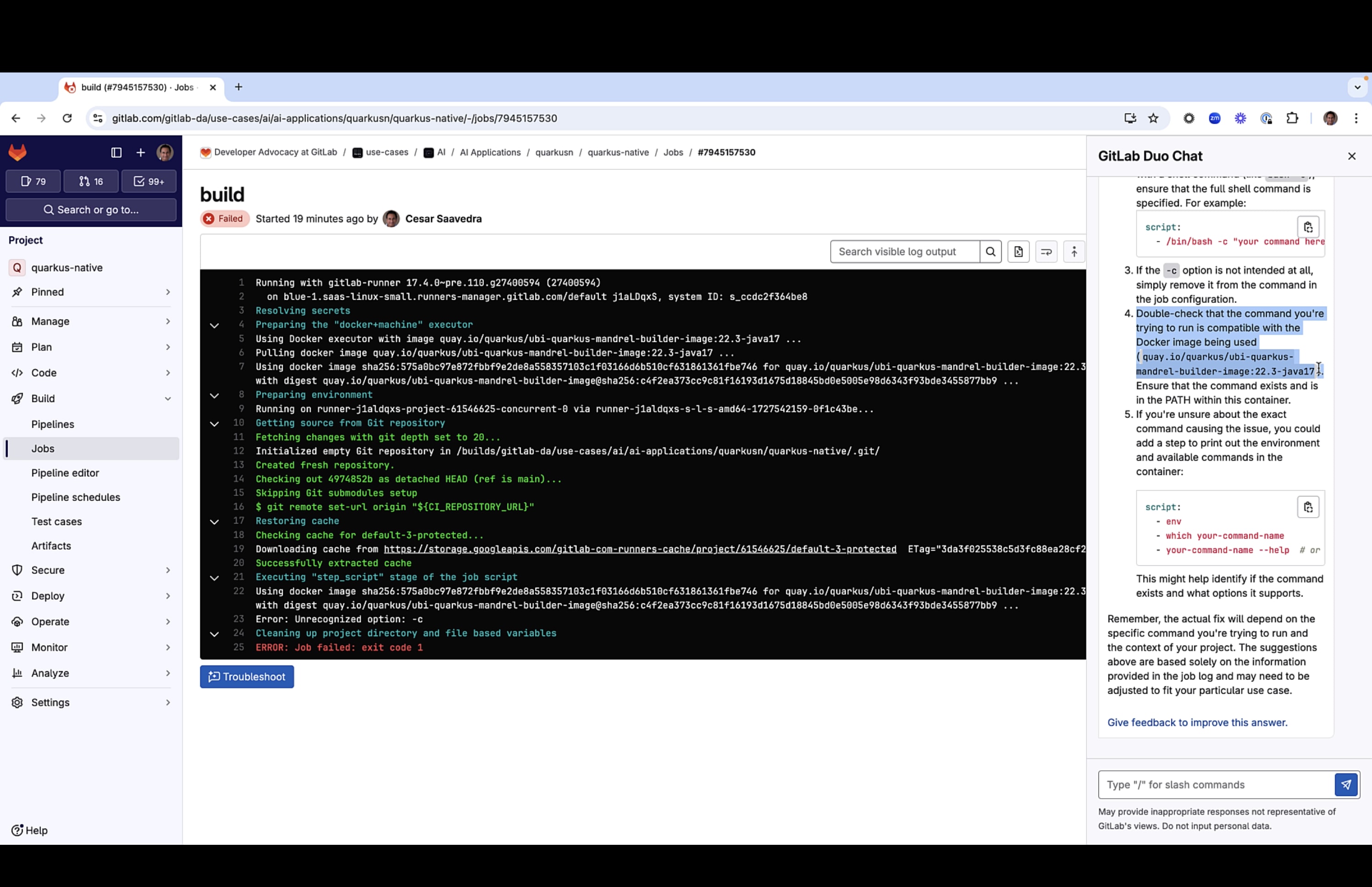
Task: Expand the Code menu
Action: [91, 373]
